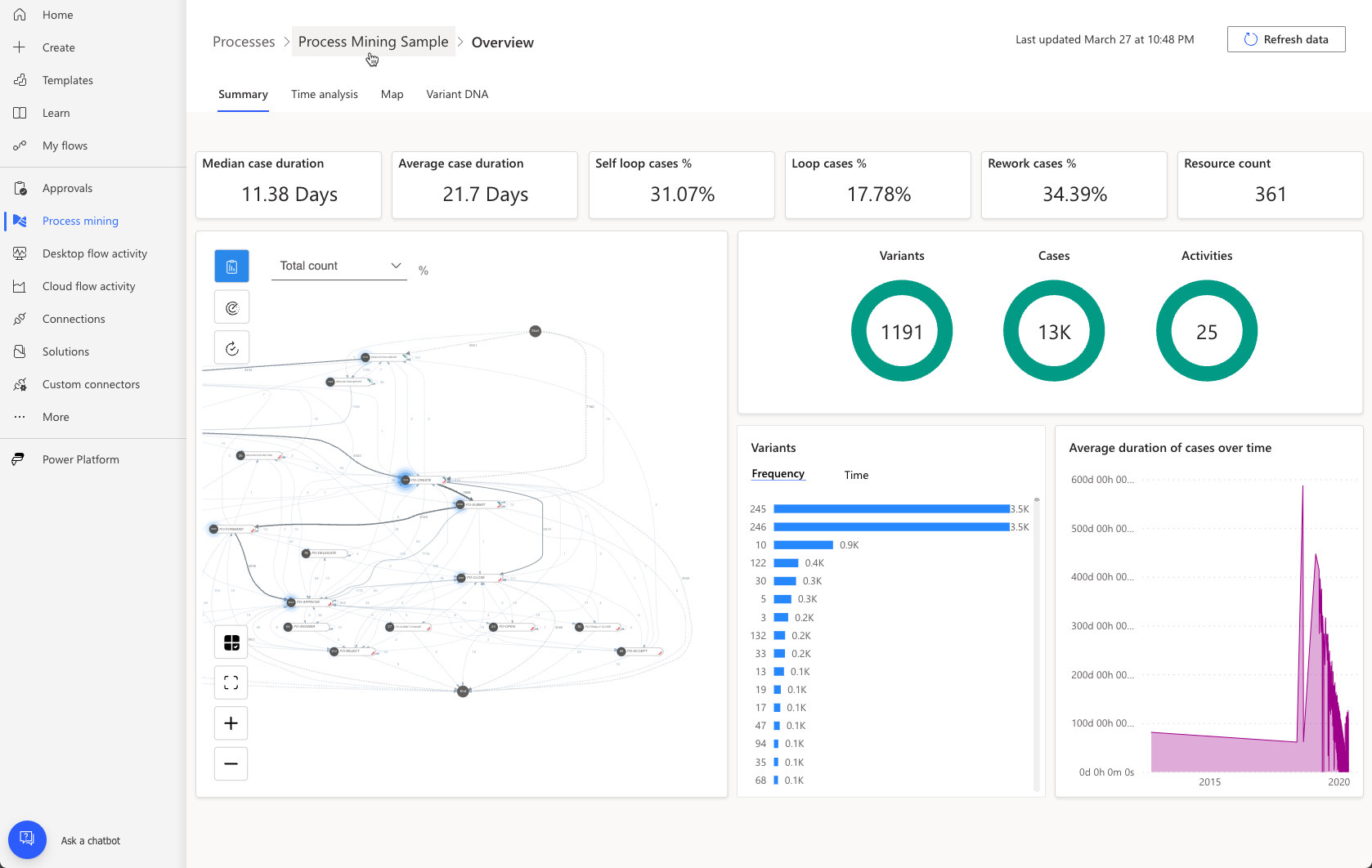The height and width of the screenshot is (868, 1372).
Task: Click the Approvals clipboard icon
Action: [x=20, y=188]
